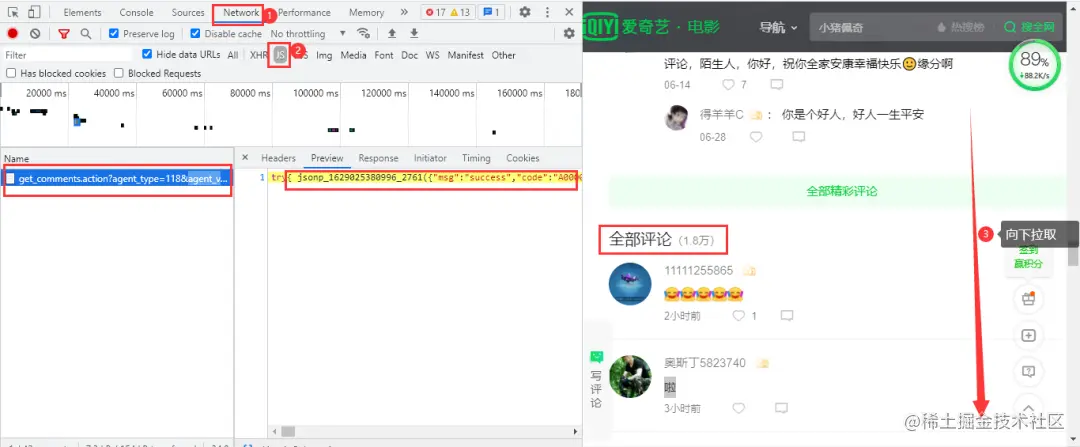Click the Filter text input field

click(69, 55)
